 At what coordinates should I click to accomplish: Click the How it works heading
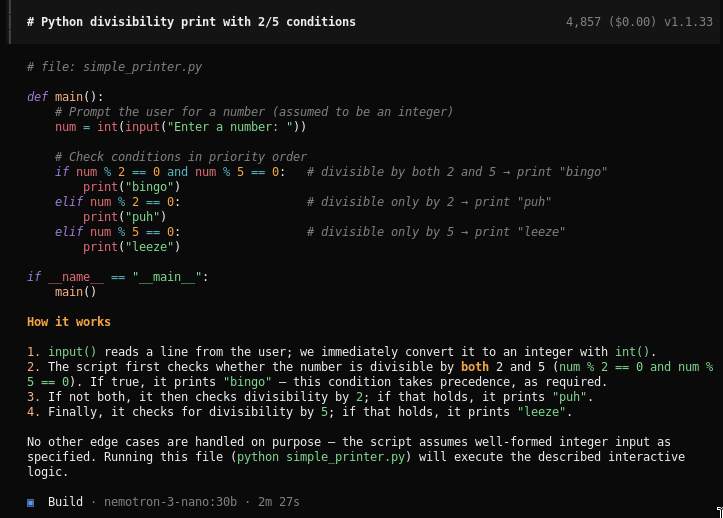tap(69, 322)
